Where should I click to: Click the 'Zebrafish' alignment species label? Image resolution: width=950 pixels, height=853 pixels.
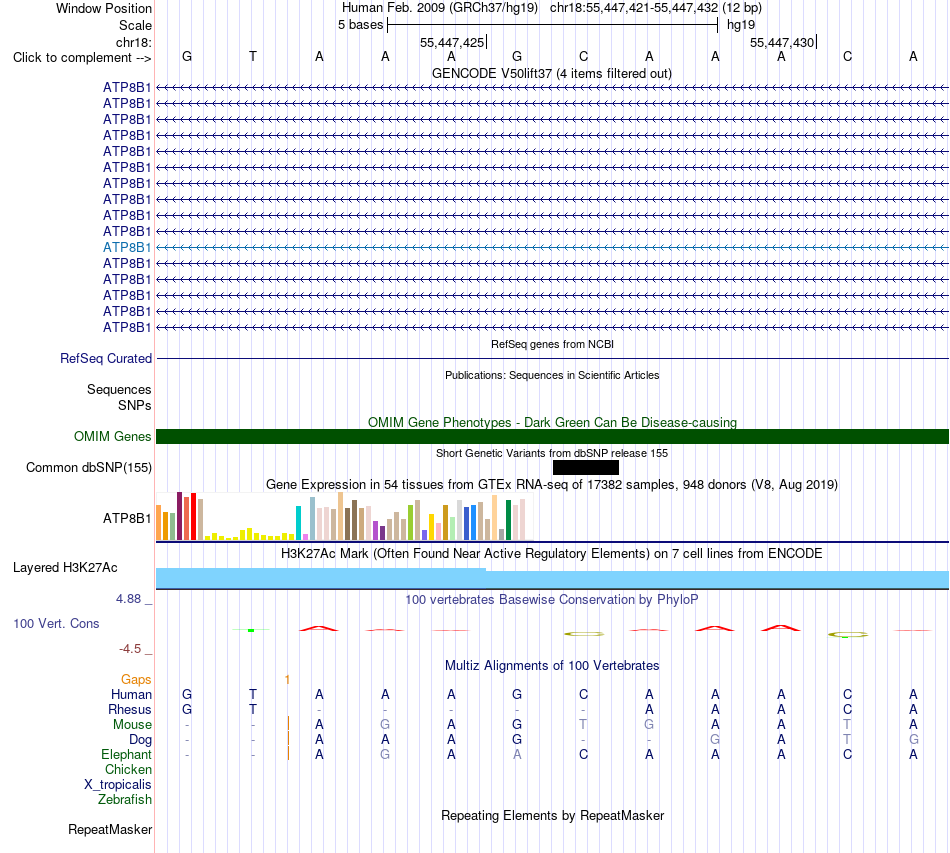[125, 800]
